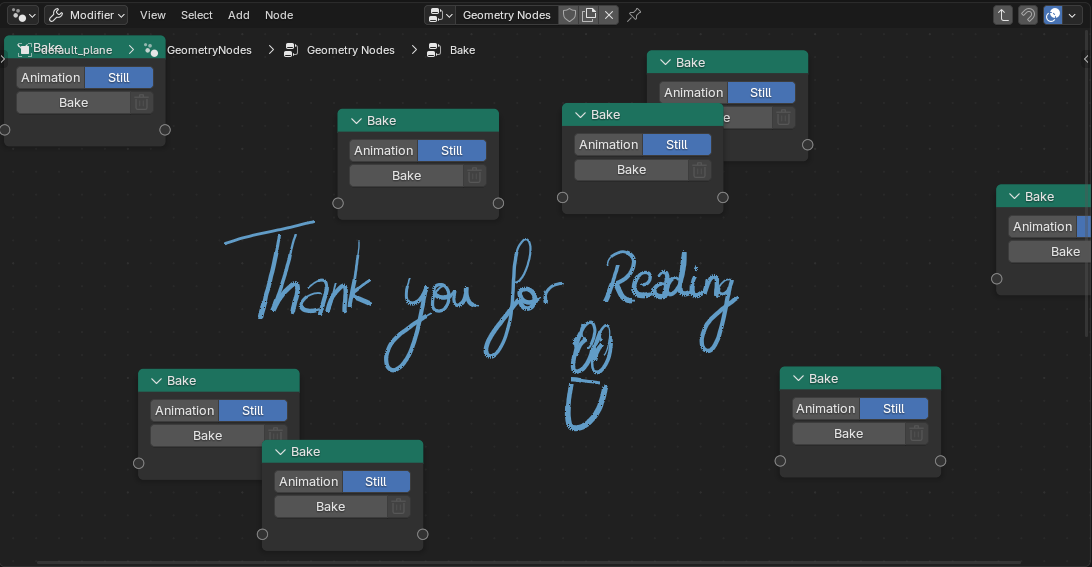The width and height of the screenshot is (1092, 567).
Task: Unlink the Geometry Nodes data-block with X
Action: [x=609, y=15]
